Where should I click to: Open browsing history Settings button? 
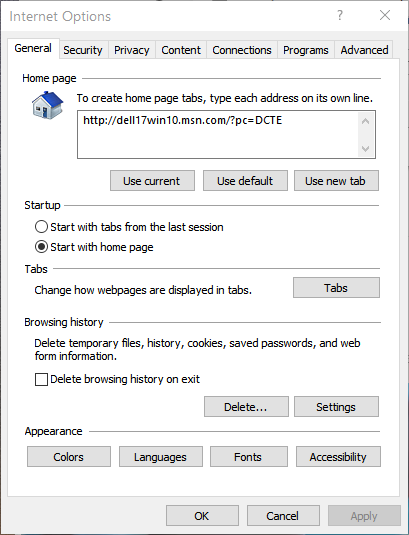click(x=336, y=406)
